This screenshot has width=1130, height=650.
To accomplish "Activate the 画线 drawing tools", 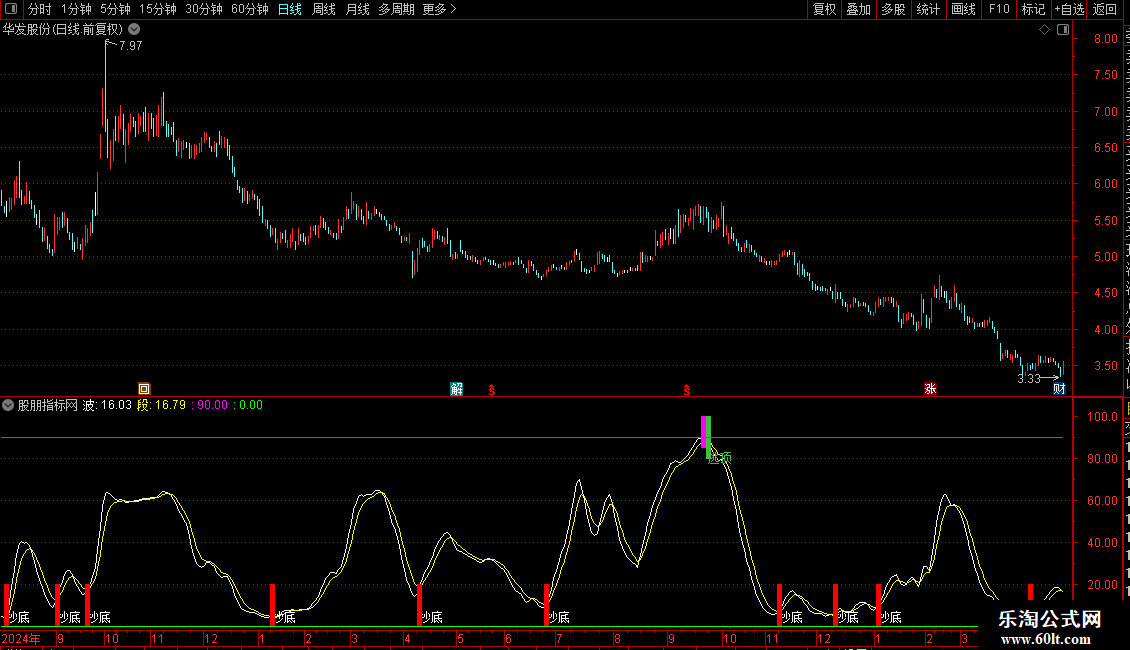I will coord(964,9).
